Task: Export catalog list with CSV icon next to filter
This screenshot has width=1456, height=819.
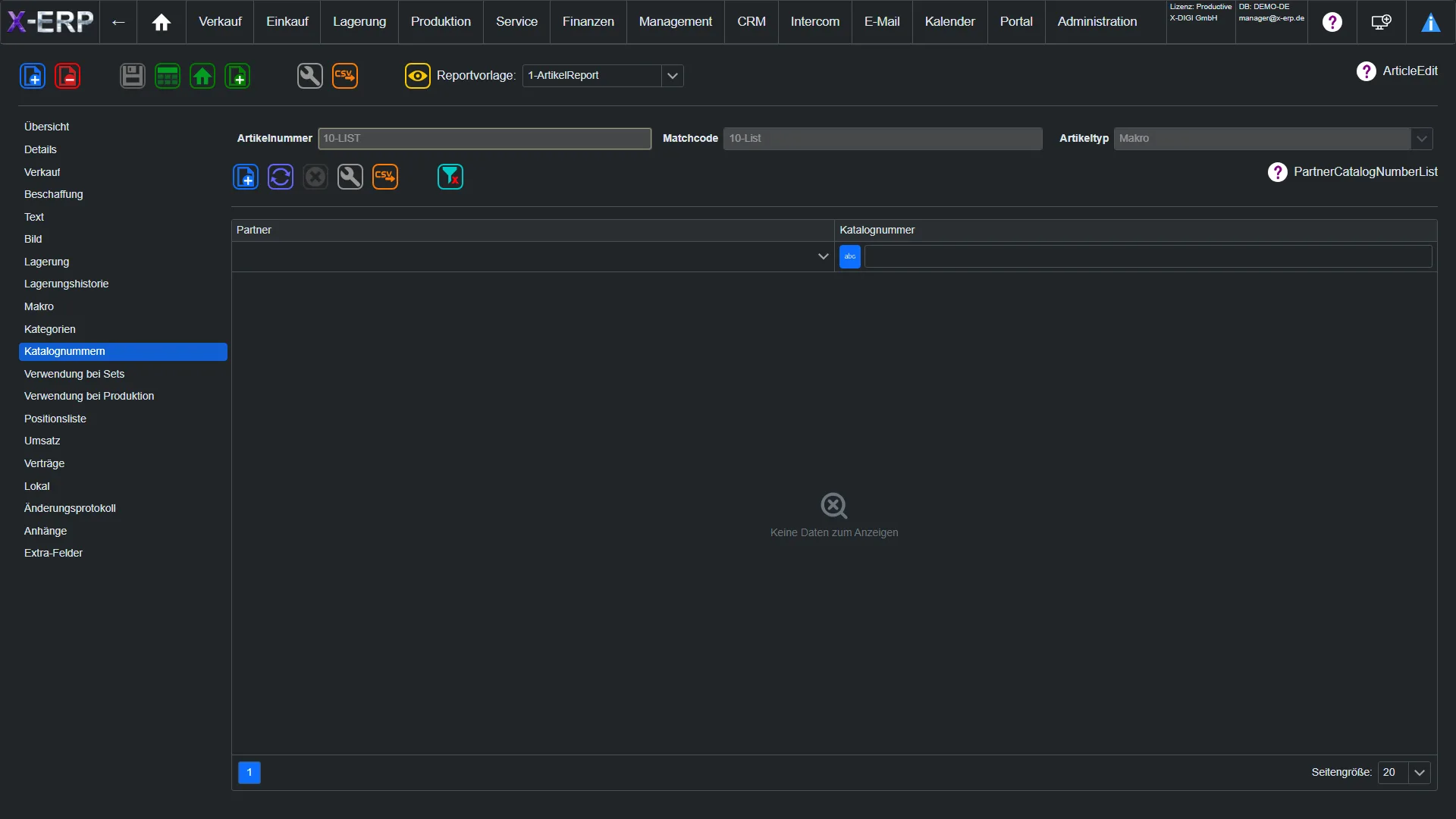Action: [x=385, y=177]
